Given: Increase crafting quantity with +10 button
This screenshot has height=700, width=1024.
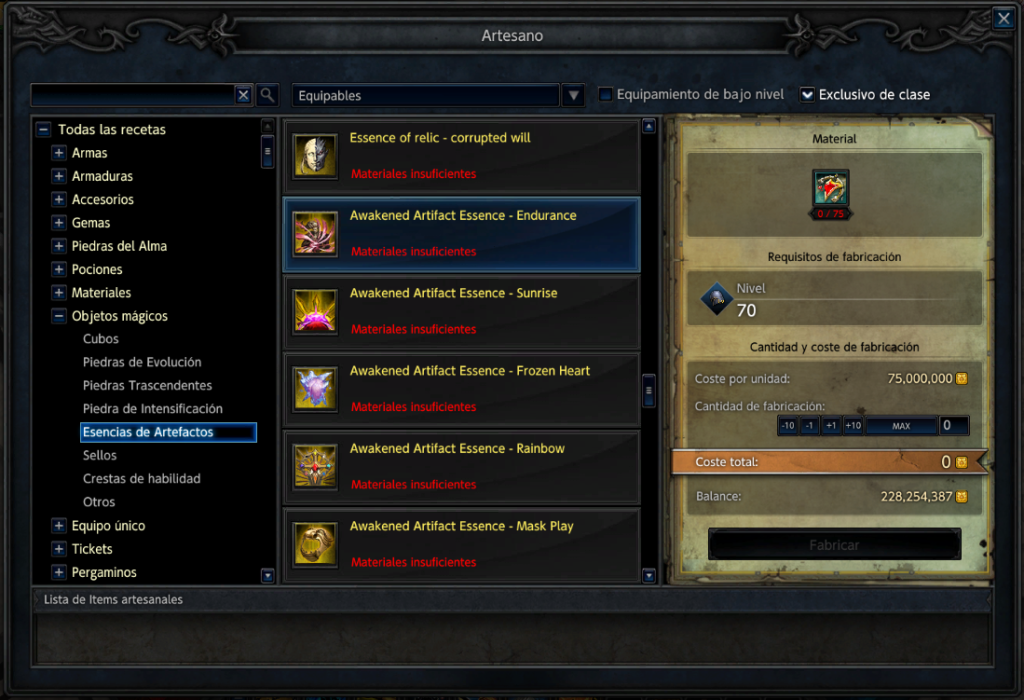Looking at the screenshot, I should click(853, 426).
